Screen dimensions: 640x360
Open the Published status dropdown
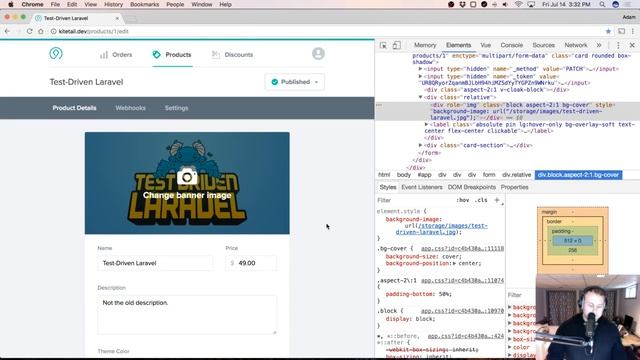coord(295,82)
